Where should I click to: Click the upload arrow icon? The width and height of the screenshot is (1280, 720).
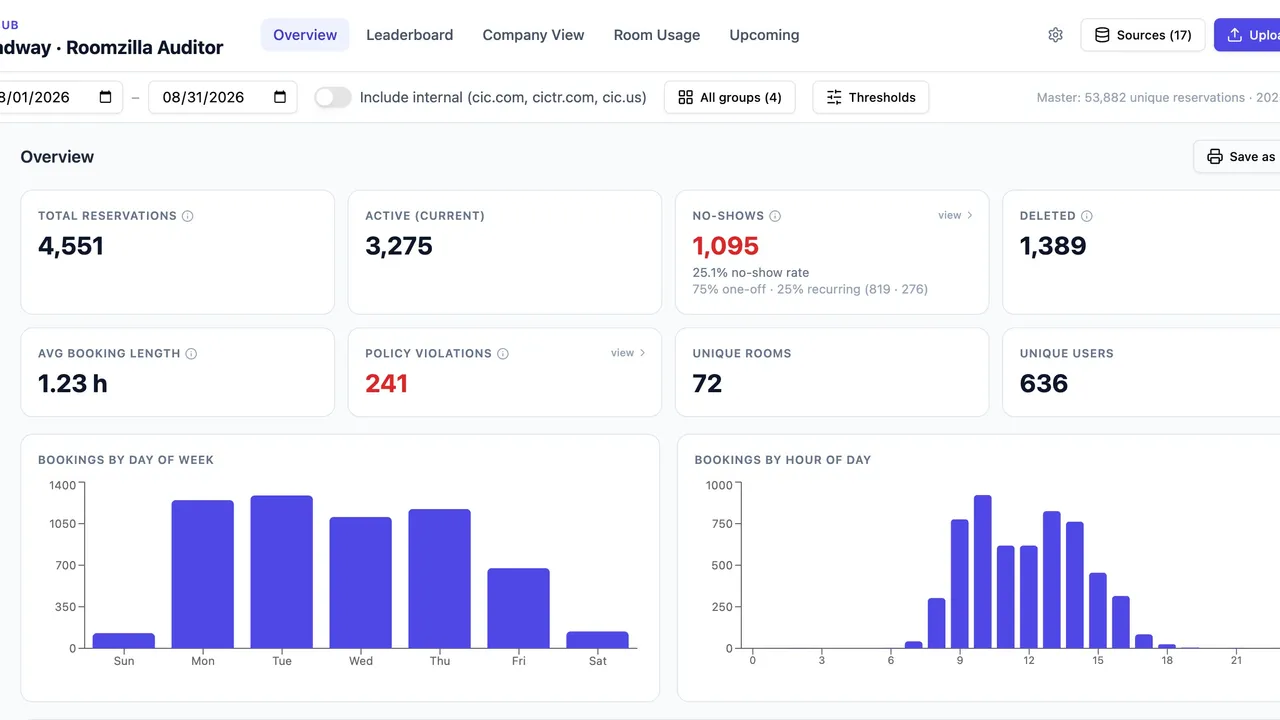click(1235, 35)
